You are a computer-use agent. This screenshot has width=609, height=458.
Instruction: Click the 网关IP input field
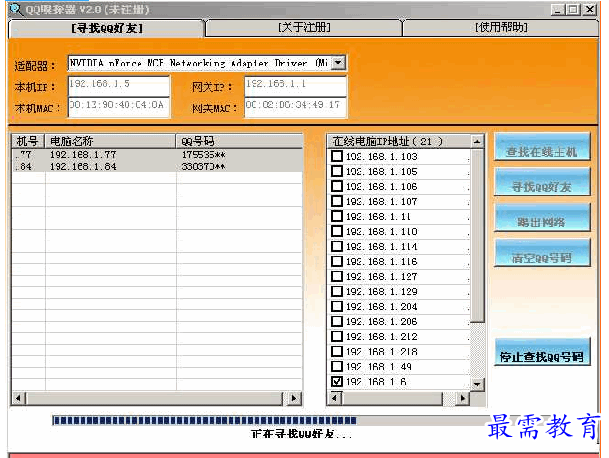(295, 86)
